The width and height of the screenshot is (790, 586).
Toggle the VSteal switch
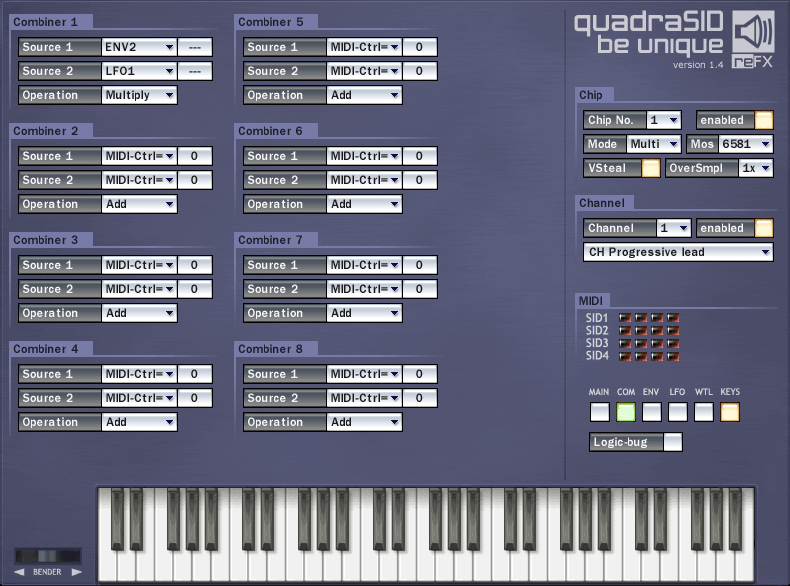point(650,168)
